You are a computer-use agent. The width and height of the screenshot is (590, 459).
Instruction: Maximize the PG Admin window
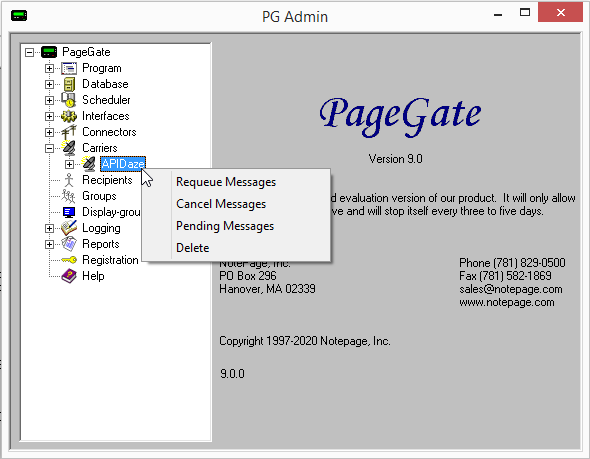pos(525,12)
